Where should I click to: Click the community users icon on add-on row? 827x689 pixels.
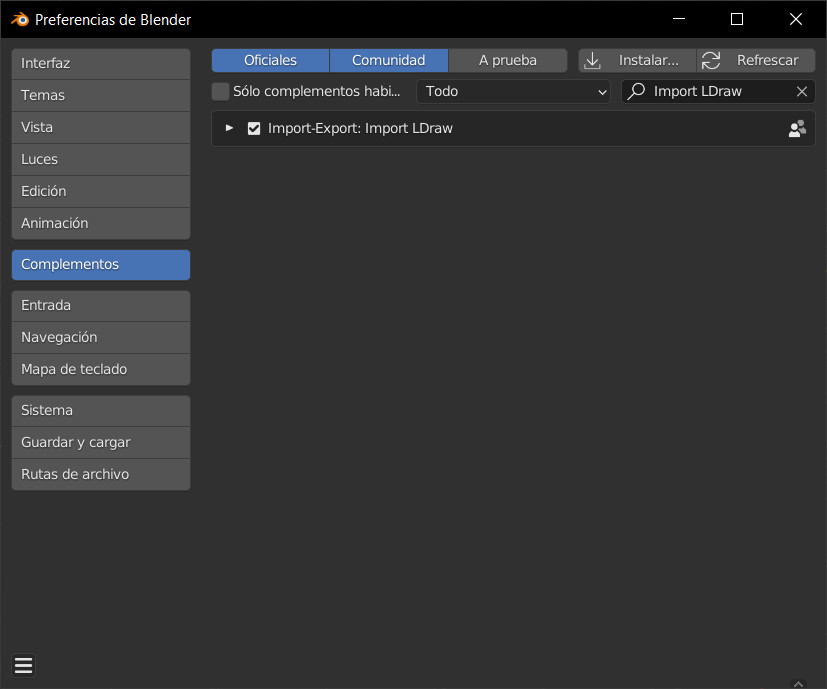pos(797,128)
